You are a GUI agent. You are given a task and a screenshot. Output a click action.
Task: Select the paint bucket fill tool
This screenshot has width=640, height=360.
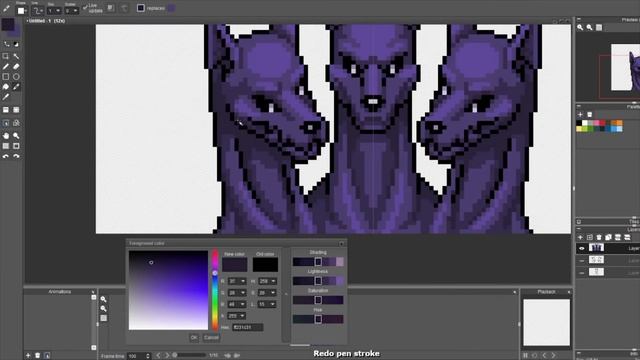[x=6, y=87]
